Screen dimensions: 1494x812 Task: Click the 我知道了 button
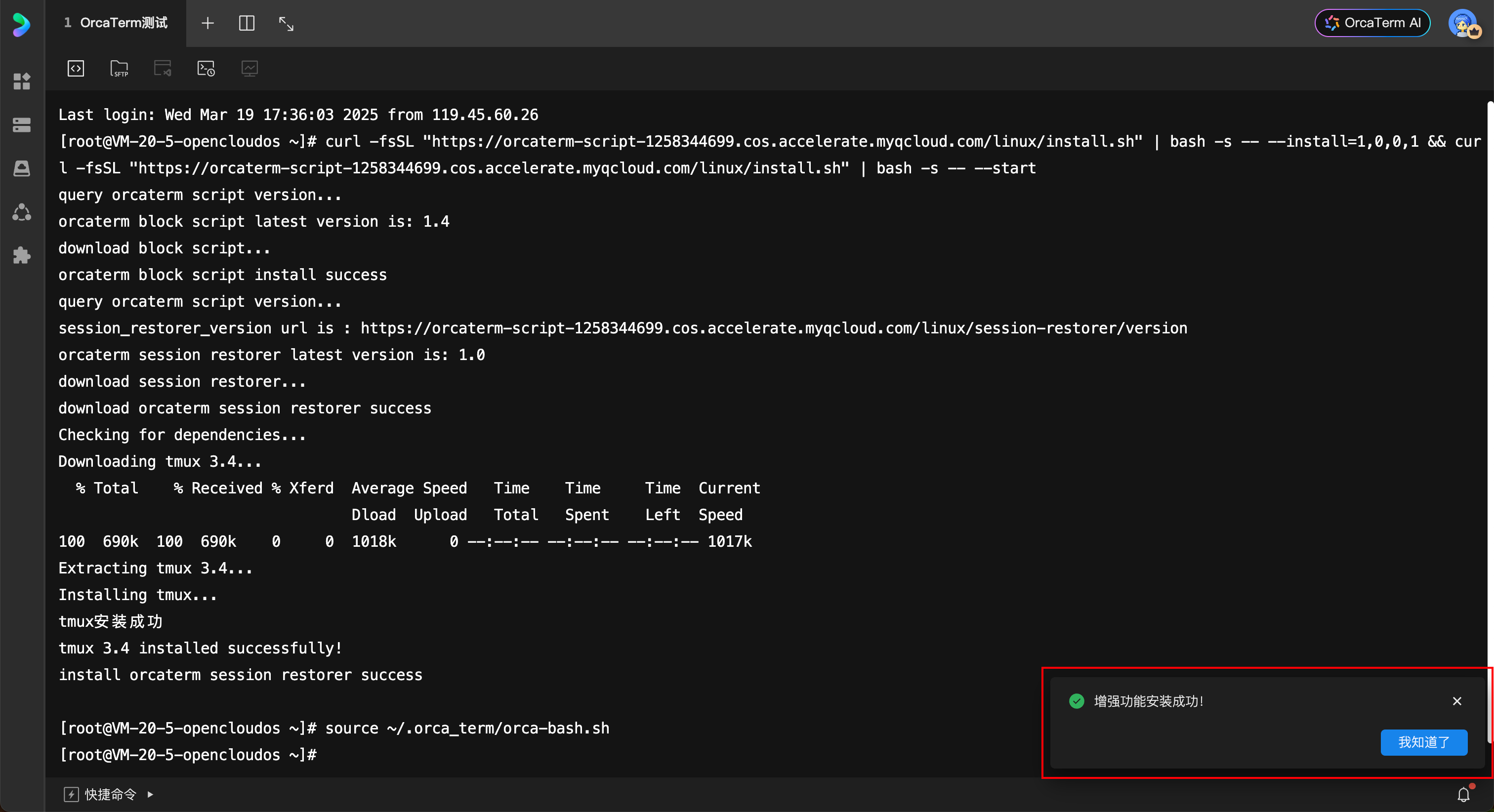(1424, 742)
